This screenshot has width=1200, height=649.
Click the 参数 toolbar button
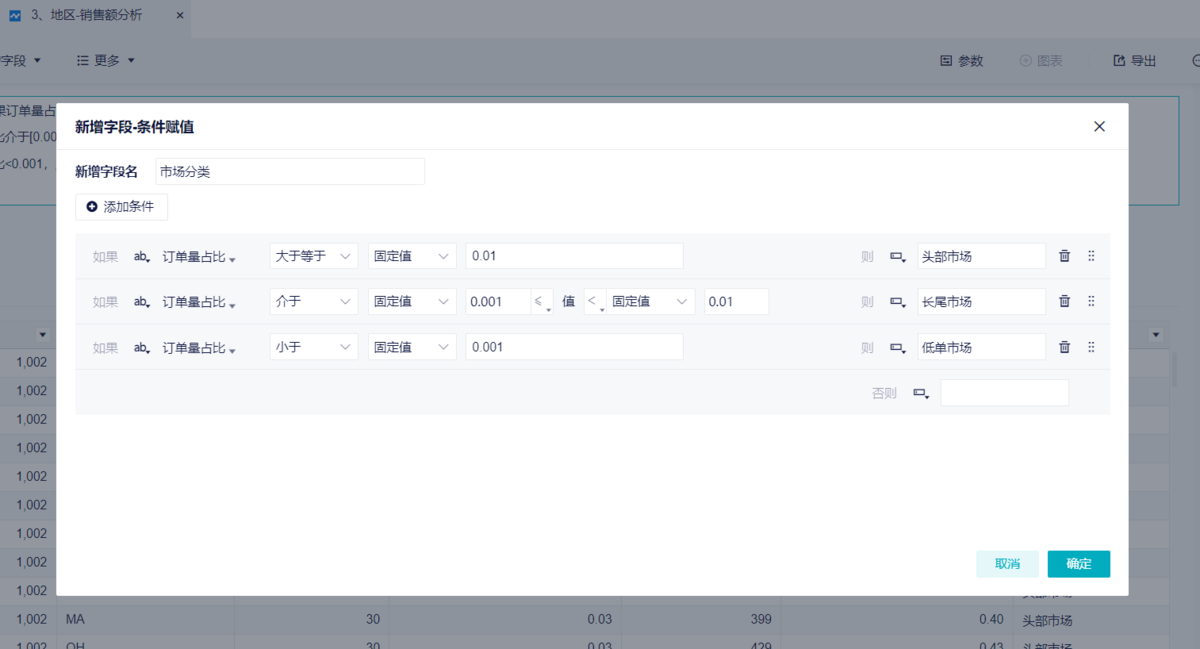(x=962, y=61)
